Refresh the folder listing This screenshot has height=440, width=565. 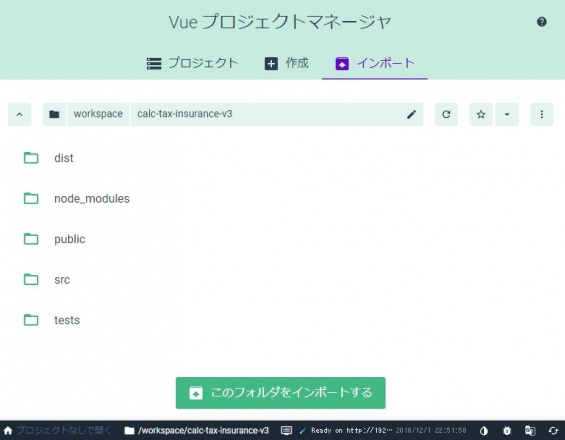pyautogui.click(x=446, y=114)
